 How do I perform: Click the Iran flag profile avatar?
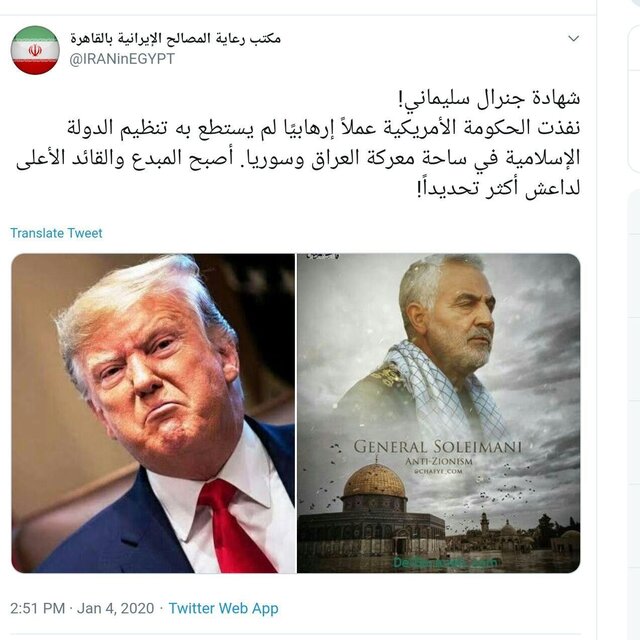35,50
